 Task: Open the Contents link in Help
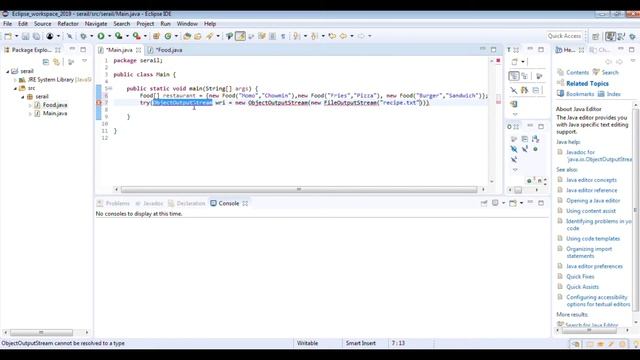coord(577,72)
